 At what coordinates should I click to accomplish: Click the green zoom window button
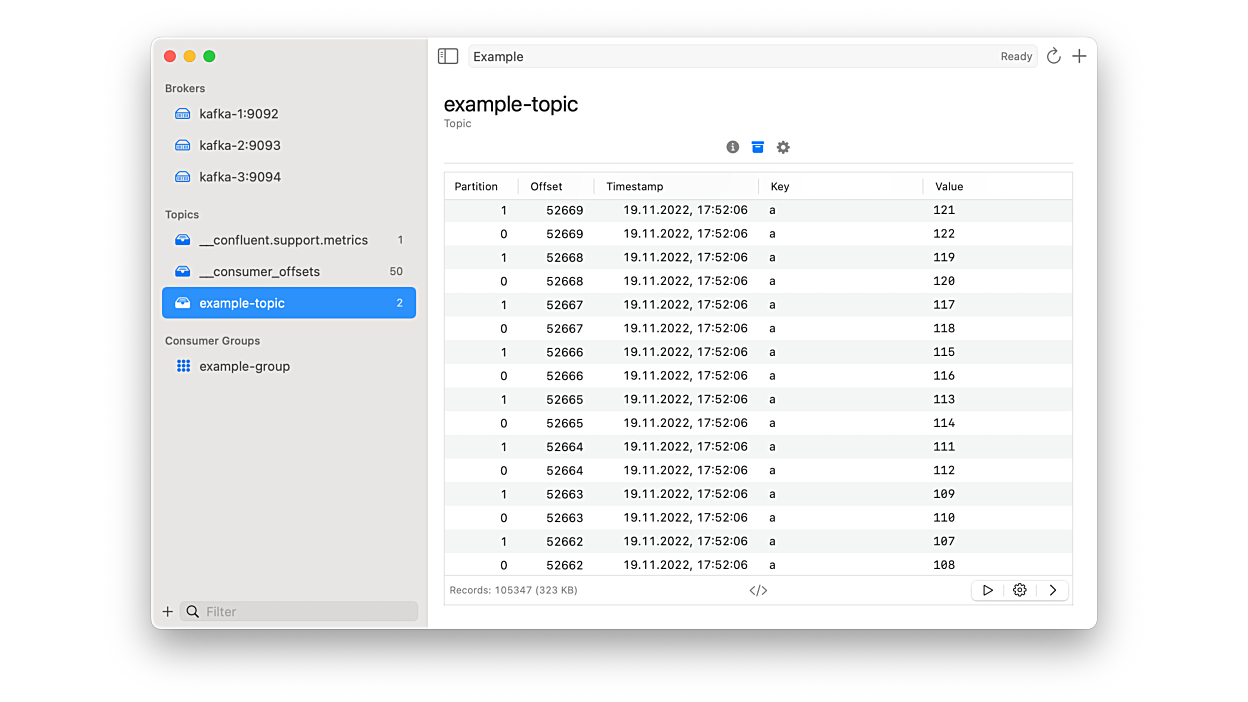coord(209,57)
